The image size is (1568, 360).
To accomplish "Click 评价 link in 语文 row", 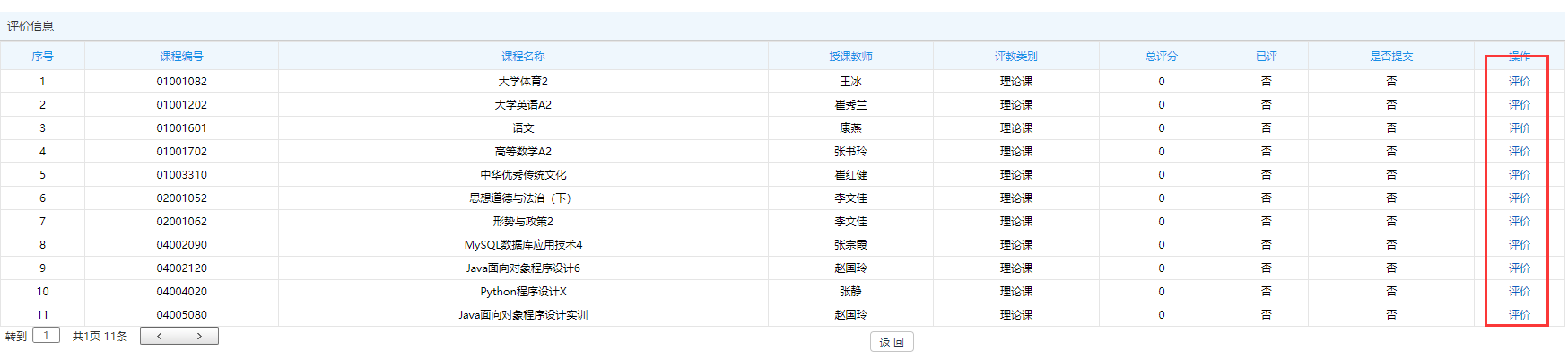I will [1519, 128].
